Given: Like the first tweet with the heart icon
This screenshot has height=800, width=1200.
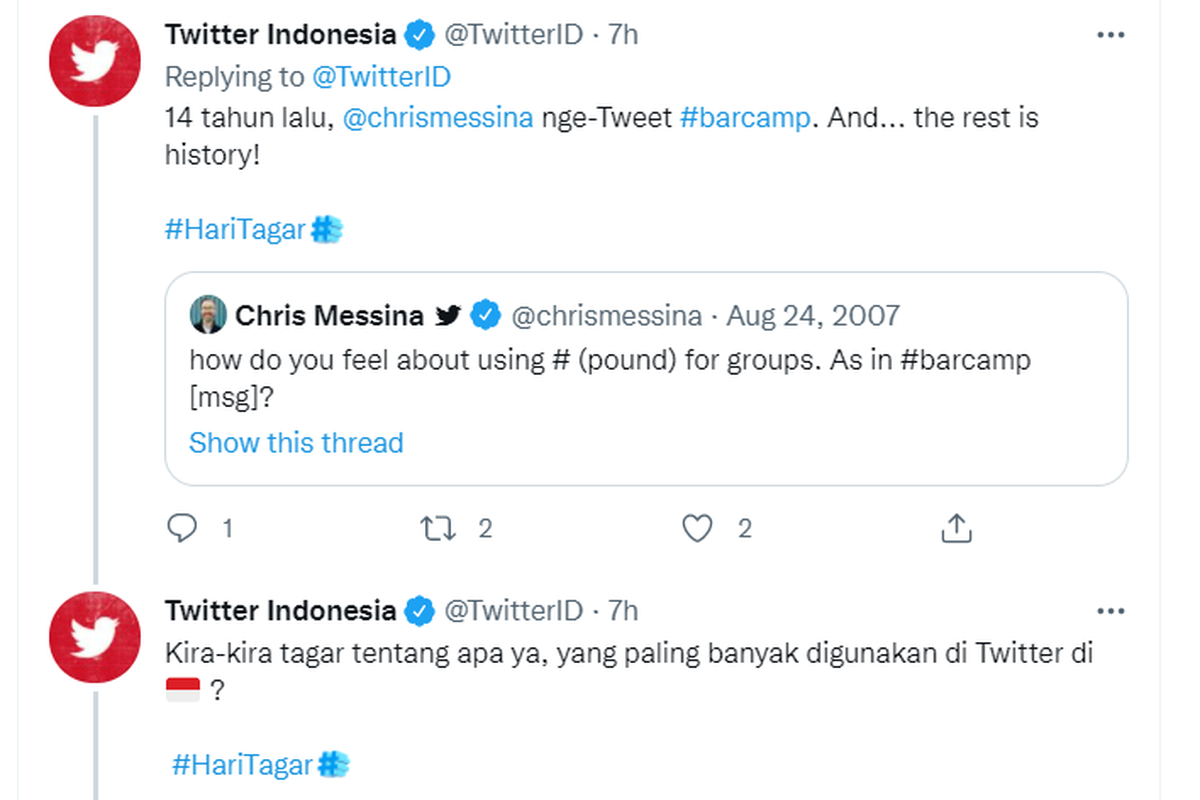Looking at the screenshot, I should click(x=697, y=528).
